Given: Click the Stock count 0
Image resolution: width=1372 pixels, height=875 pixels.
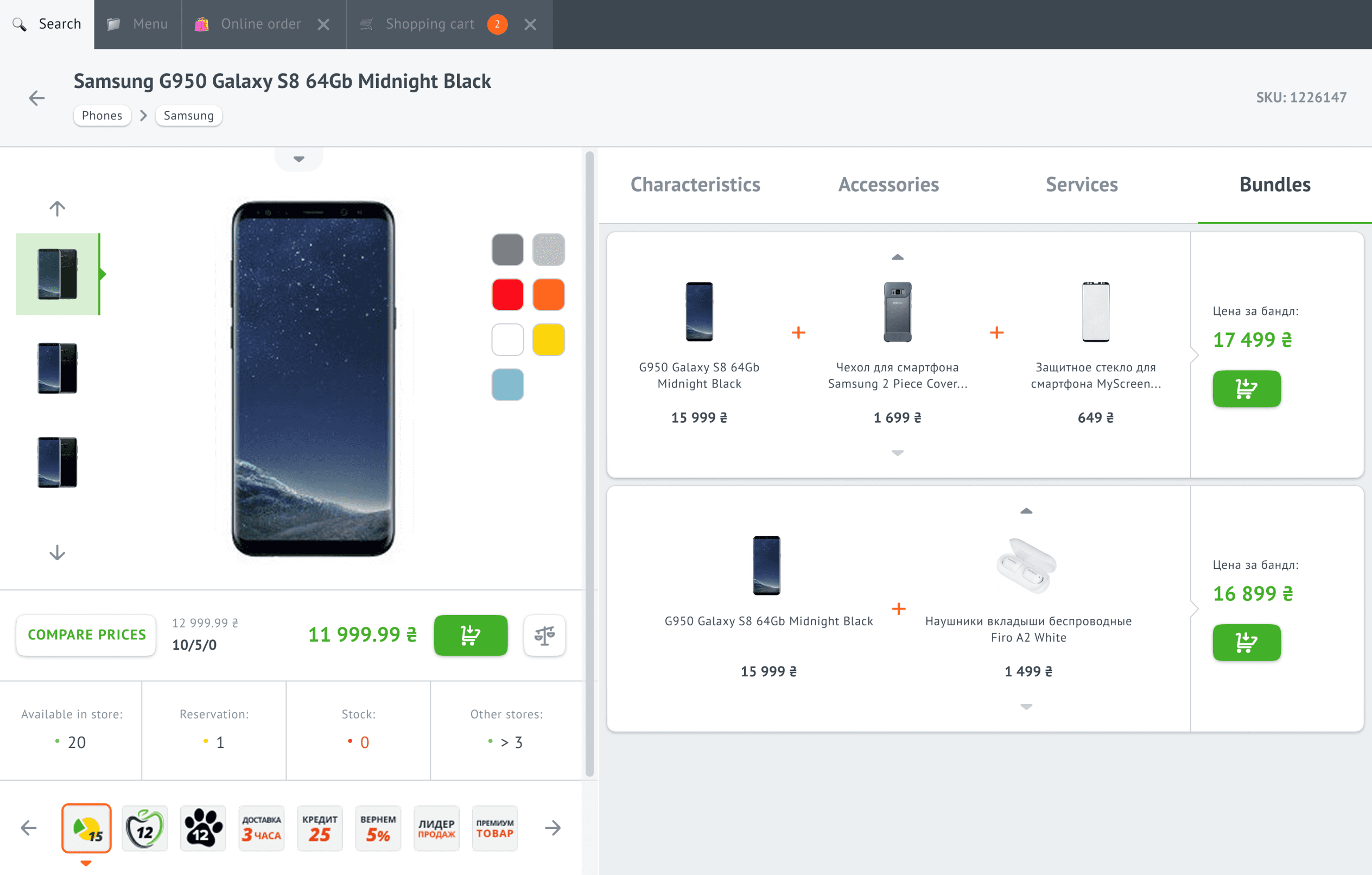Looking at the screenshot, I should pos(365,742).
